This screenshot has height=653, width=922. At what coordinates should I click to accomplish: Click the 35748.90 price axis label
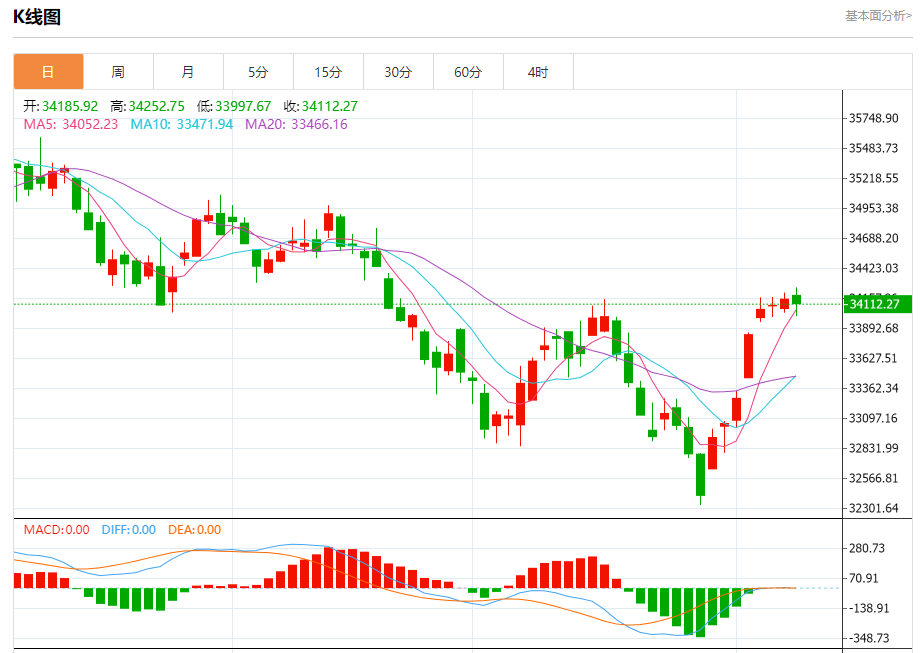(x=874, y=118)
